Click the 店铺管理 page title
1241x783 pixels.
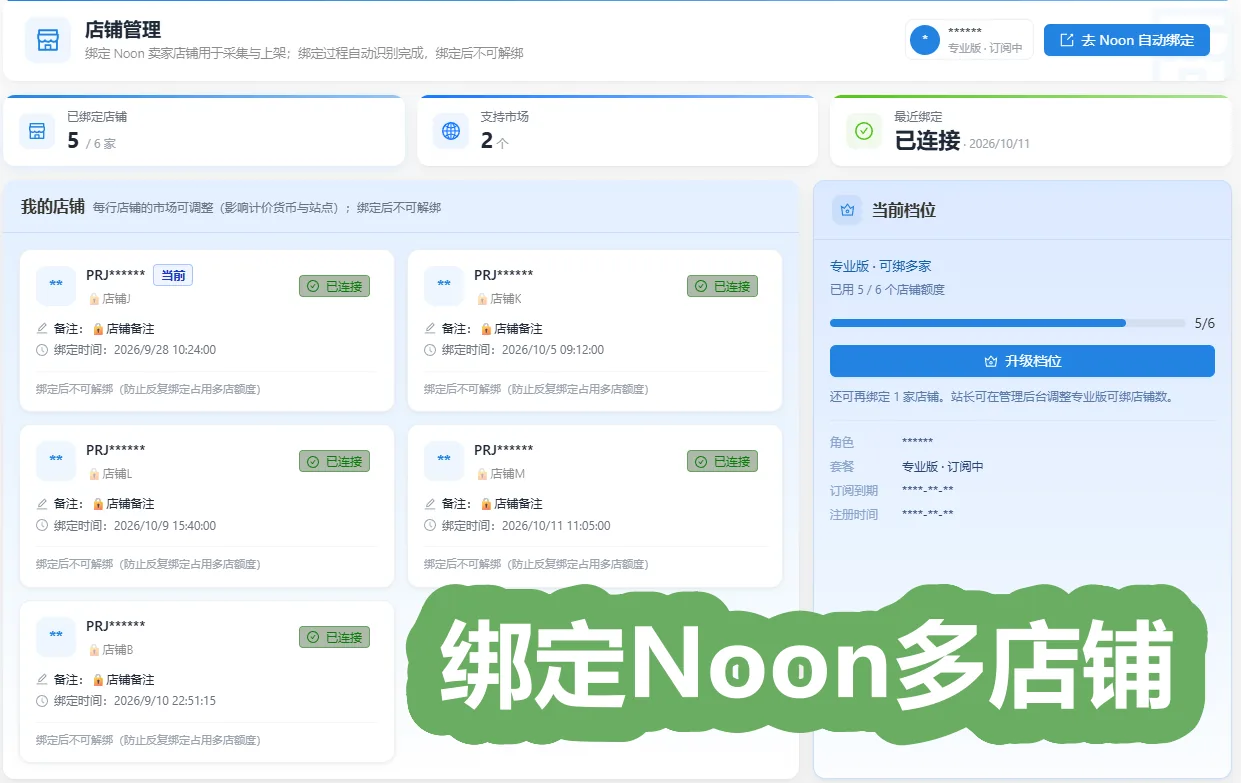tap(123, 31)
